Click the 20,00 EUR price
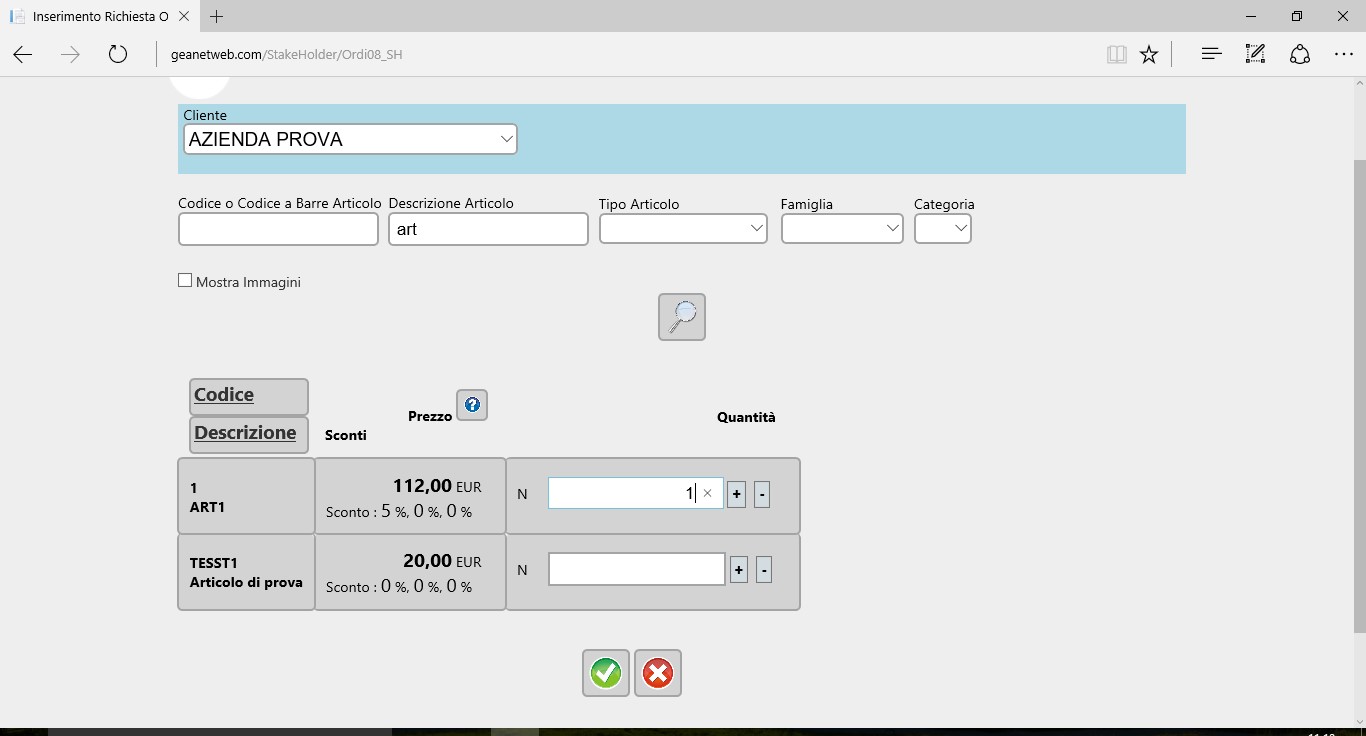Screen dimensions: 1366x736 442,562
